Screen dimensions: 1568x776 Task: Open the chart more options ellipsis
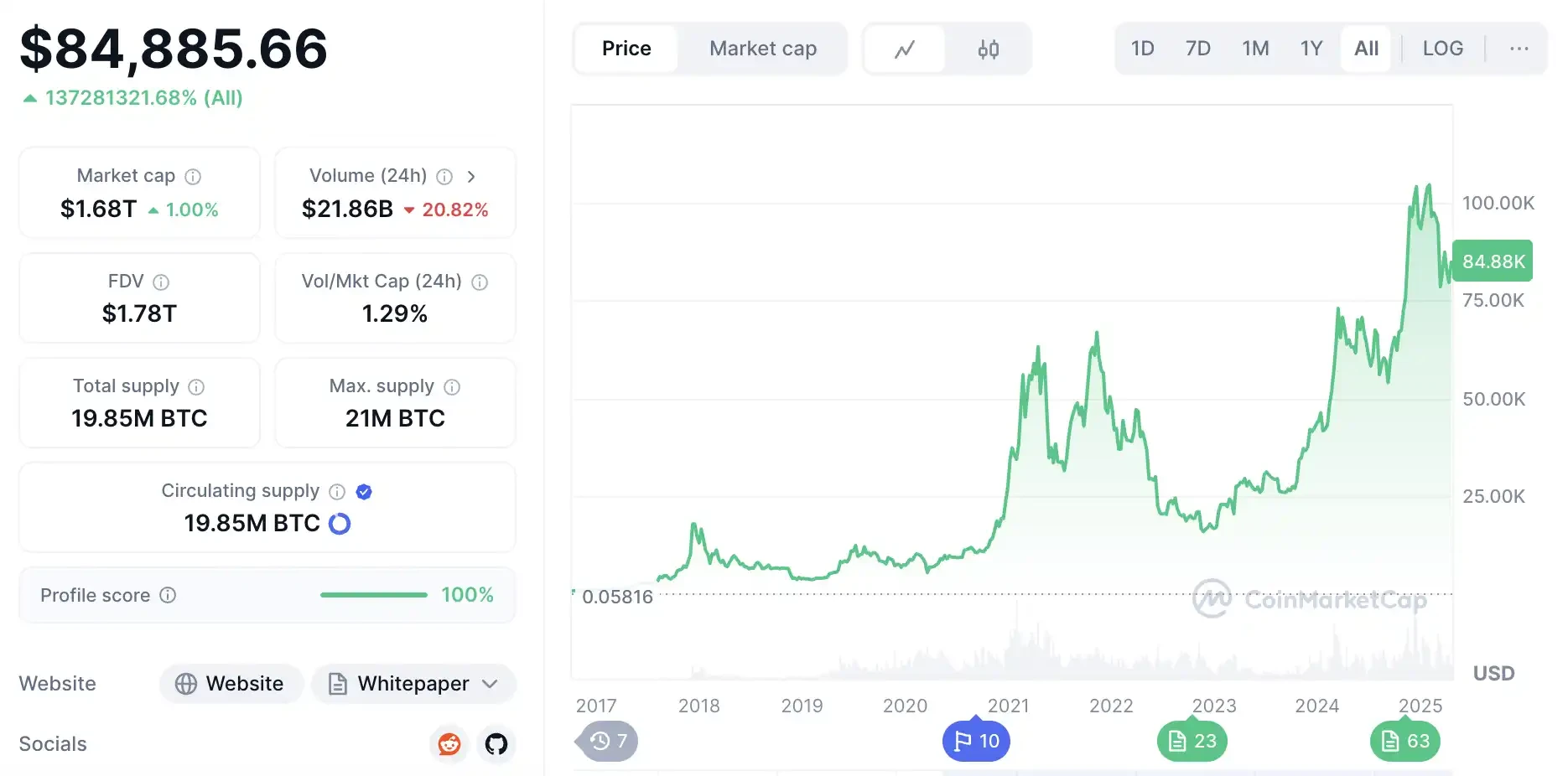1519,49
